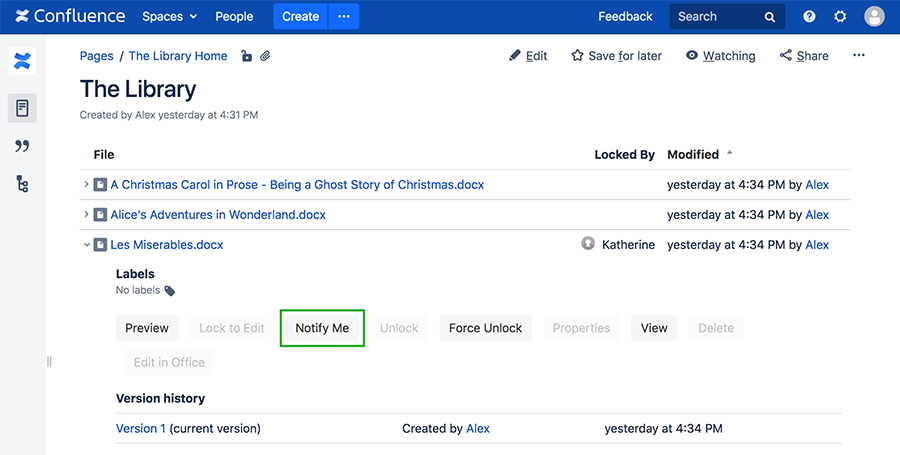Expand the A Christmas Carol file row
Screen dimensions: 900x455
86,184
